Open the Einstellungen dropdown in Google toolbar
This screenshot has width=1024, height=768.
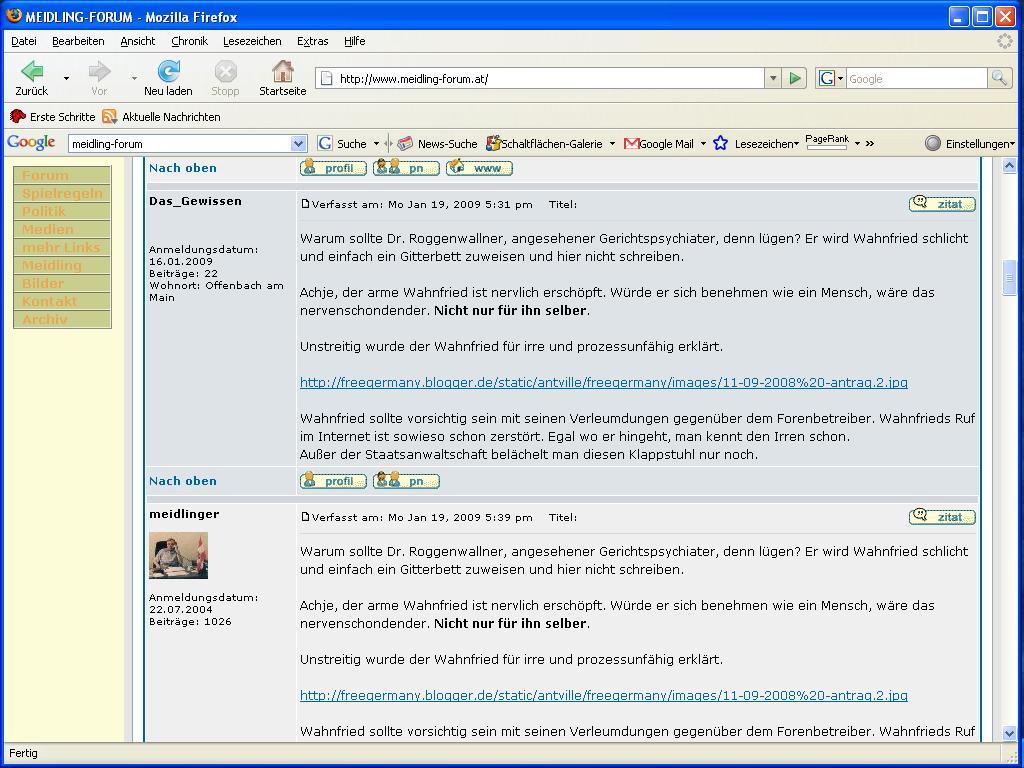pos(970,144)
